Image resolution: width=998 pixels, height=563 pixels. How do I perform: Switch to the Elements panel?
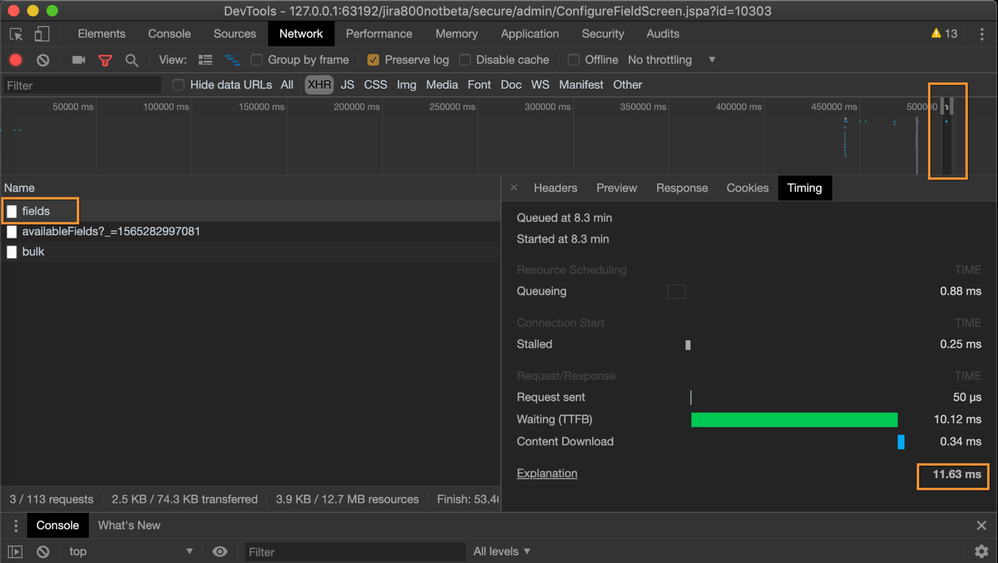click(x=101, y=34)
